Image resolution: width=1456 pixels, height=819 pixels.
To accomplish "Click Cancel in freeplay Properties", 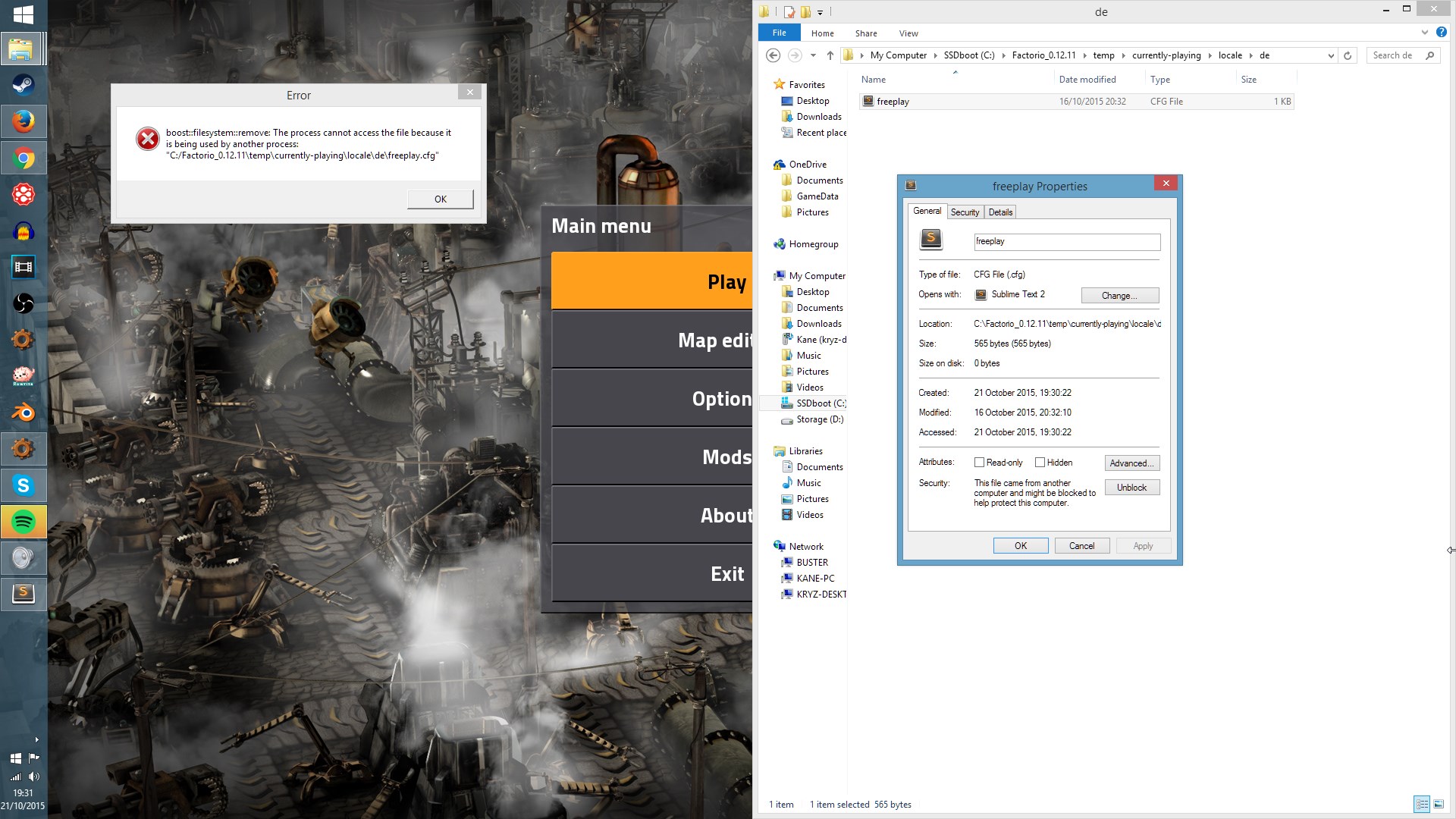I will 1081,546.
